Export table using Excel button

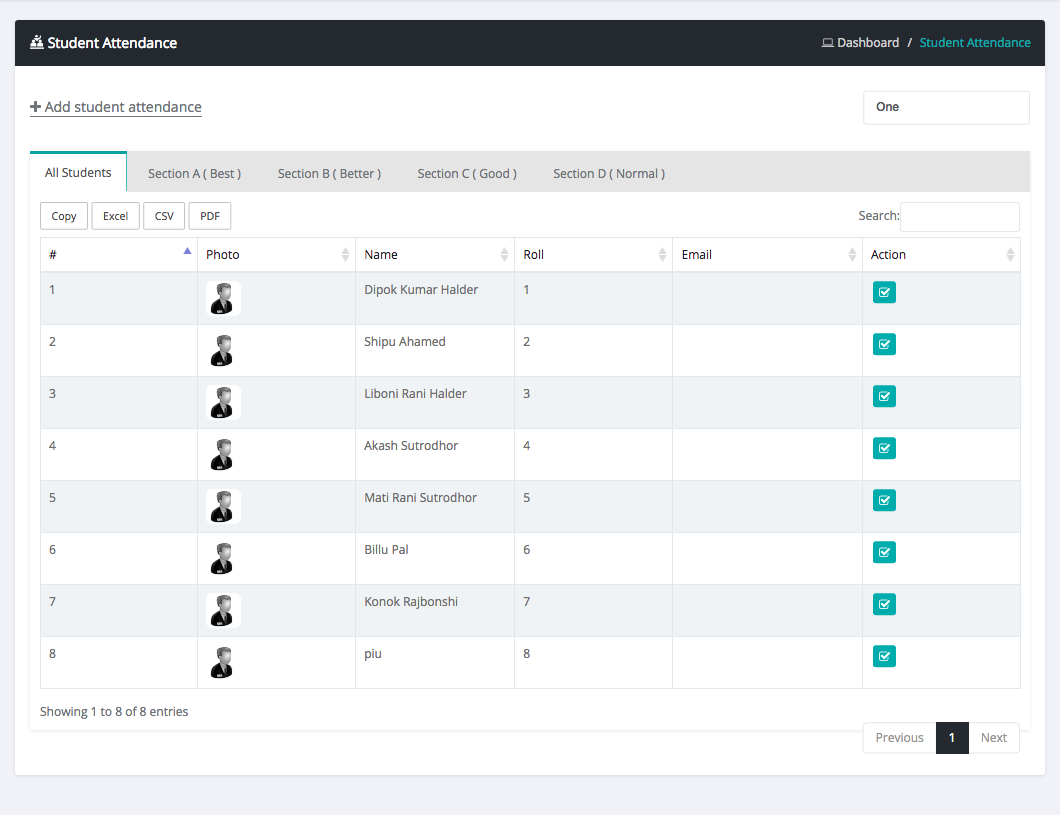click(115, 216)
